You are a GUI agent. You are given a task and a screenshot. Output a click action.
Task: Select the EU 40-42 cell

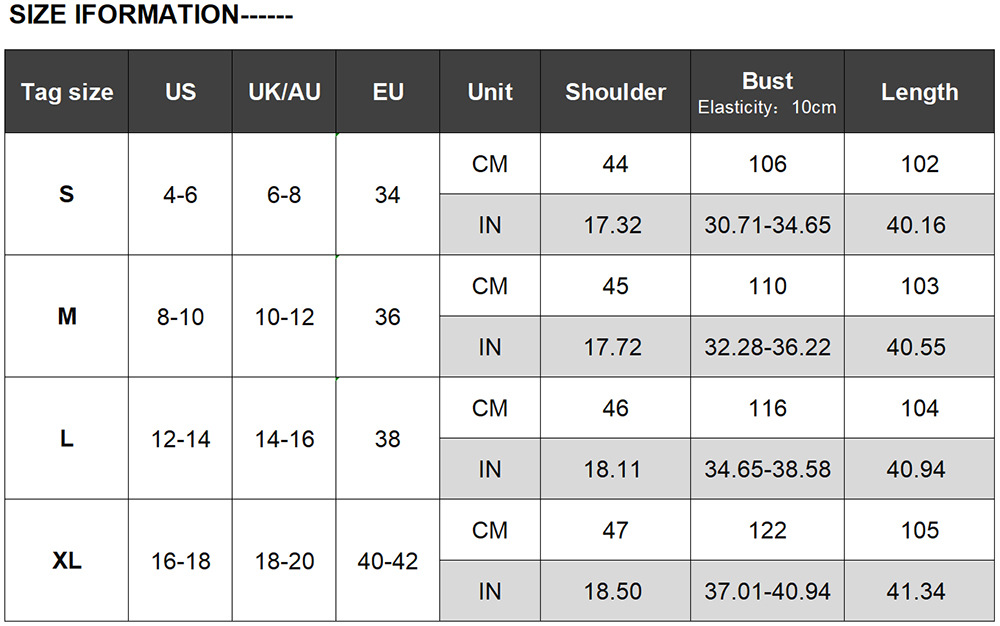tap(388, 561)
